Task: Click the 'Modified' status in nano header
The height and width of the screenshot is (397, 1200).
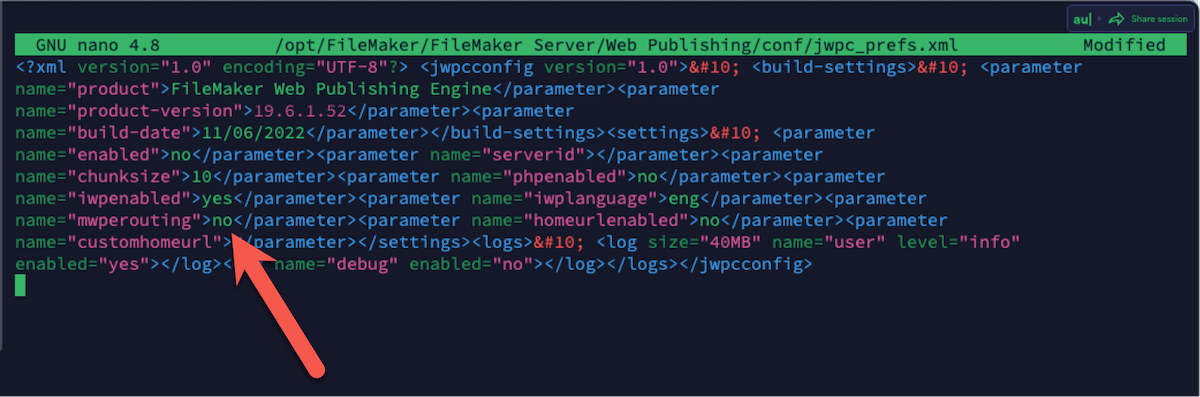Action: pos(1124,46)
